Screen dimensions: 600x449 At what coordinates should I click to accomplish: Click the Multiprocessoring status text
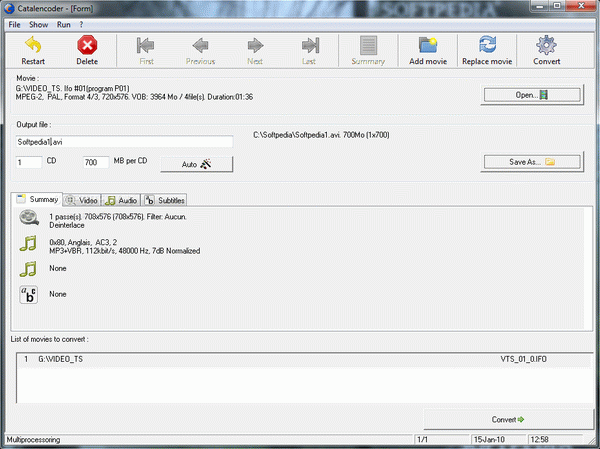pos(33,439)
